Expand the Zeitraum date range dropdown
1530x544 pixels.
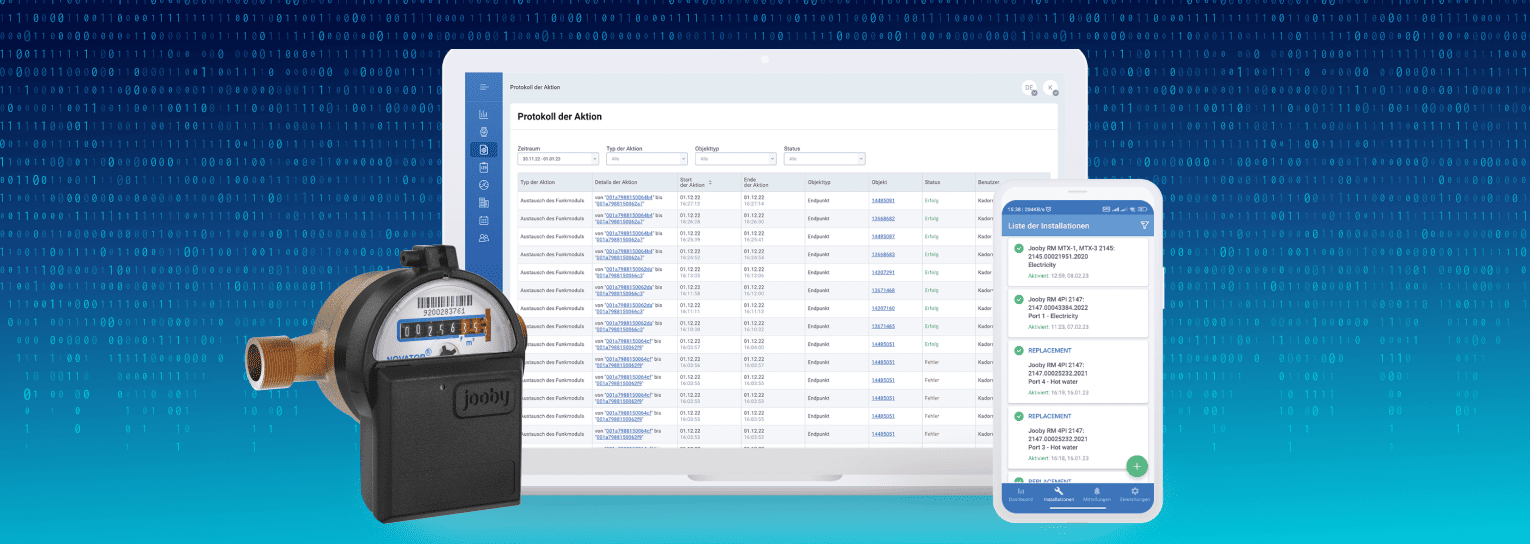point(558,158)
